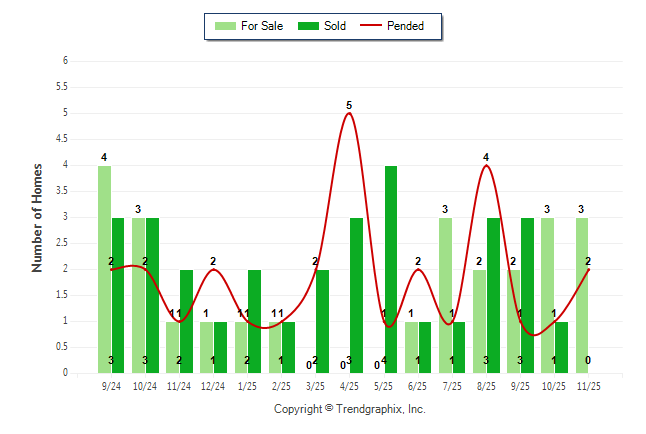646x434 pixels.
Task: Toggle the 'For Sale' legend label
Action: pos(261,26)
